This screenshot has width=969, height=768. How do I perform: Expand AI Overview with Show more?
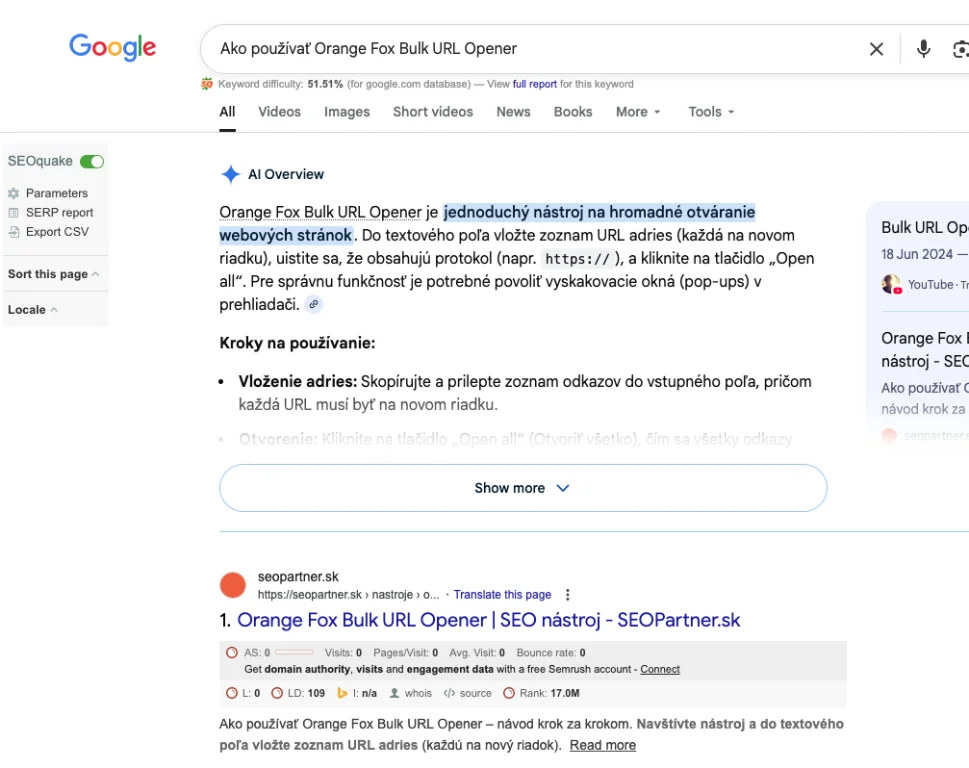click(522, 488)
